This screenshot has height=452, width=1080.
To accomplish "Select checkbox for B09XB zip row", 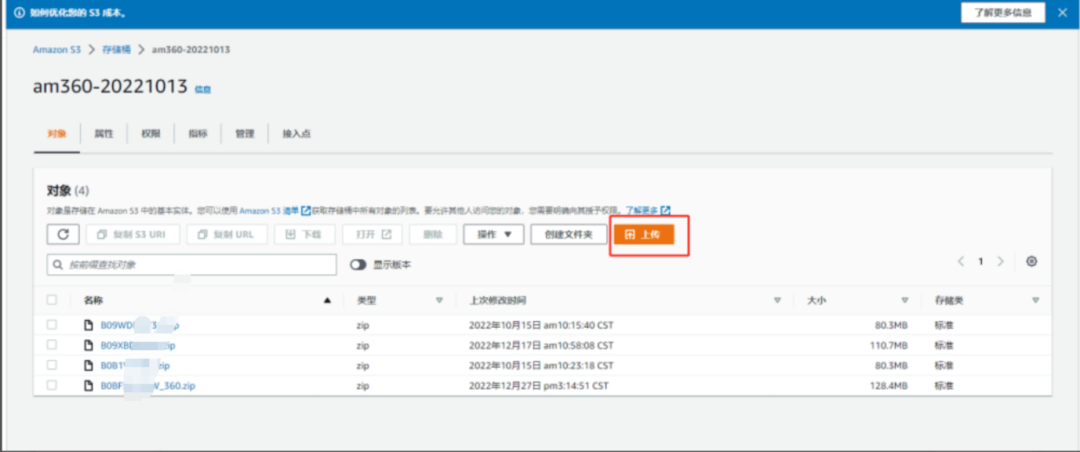I will [52, 345].
